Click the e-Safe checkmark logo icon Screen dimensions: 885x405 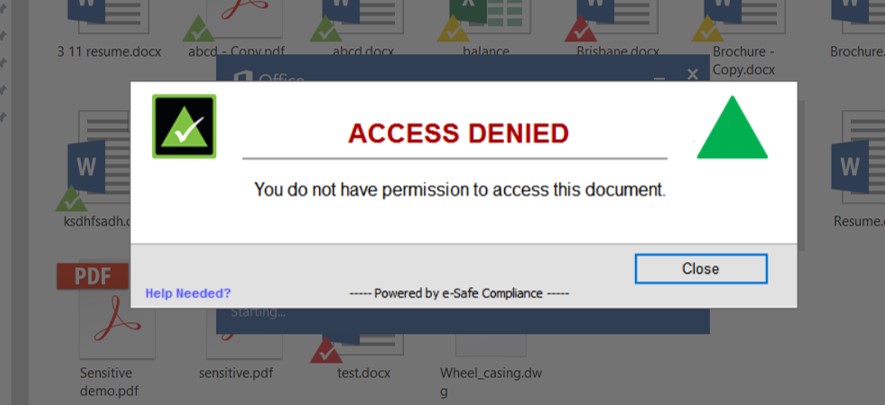pos(184,127)
